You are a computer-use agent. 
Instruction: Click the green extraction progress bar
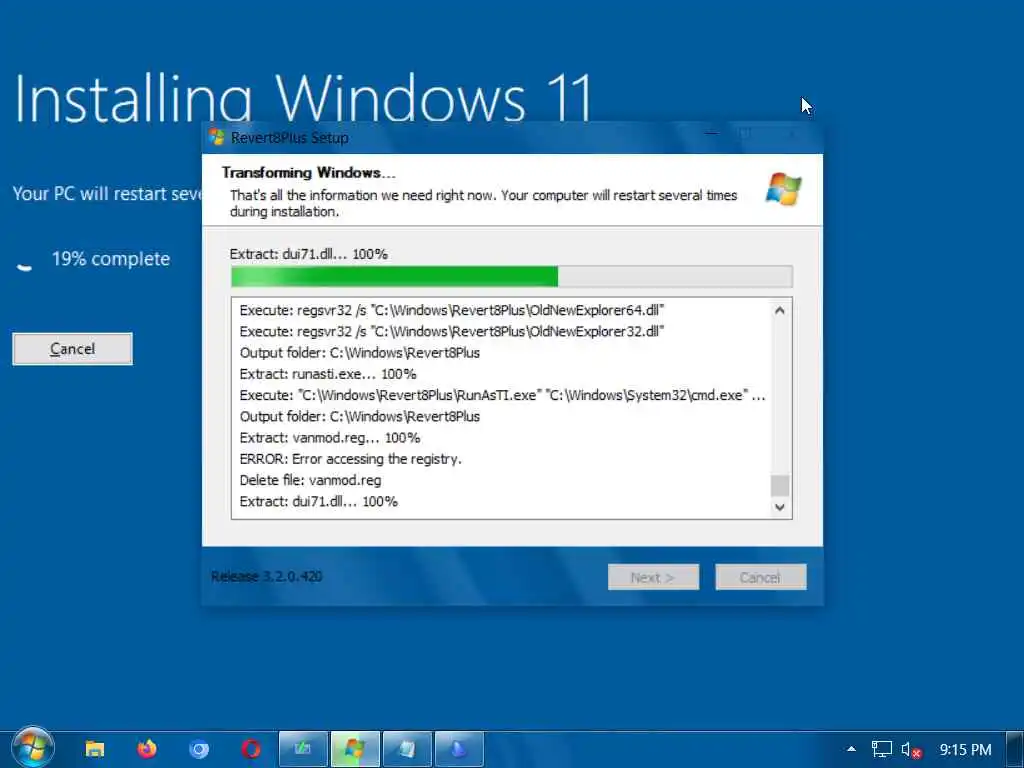click(x=512, y=276)
